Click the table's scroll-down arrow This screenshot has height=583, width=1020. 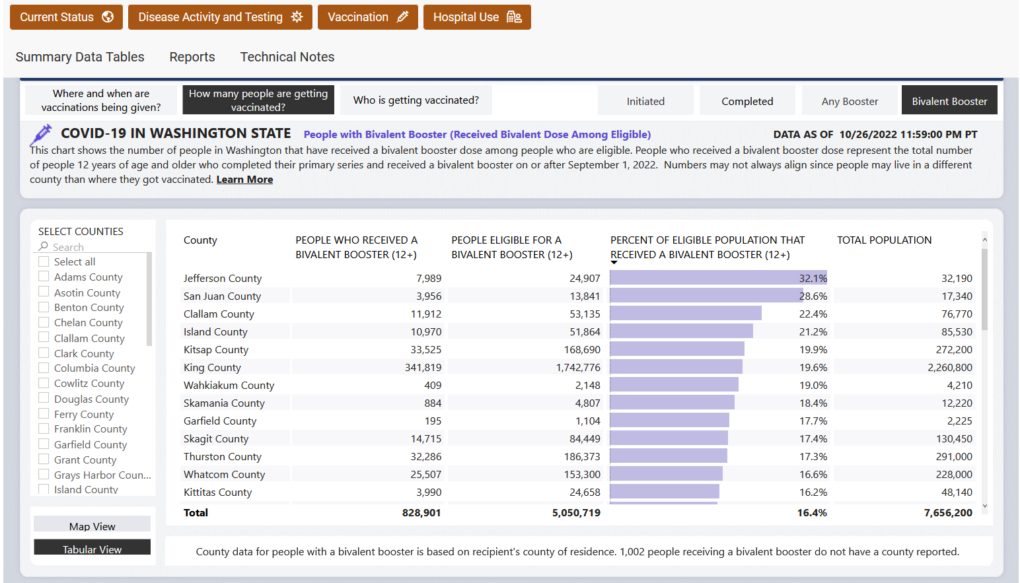[986, 507]
